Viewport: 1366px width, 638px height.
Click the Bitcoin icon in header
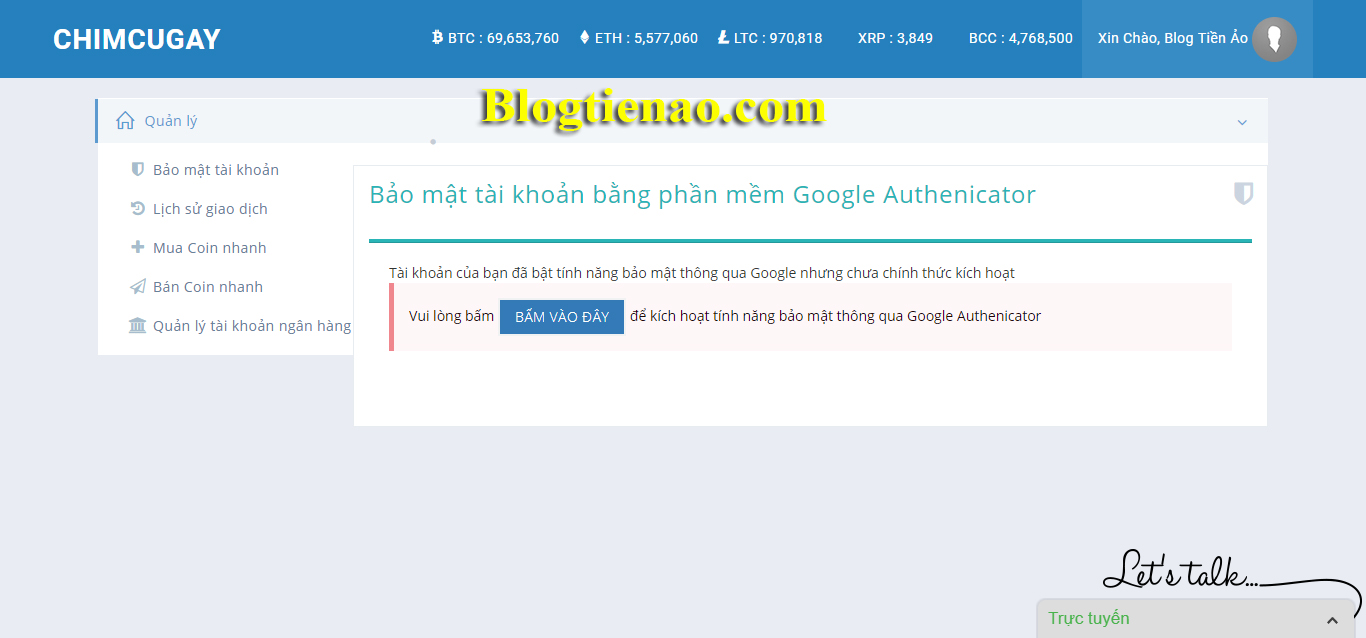[437, 38]
